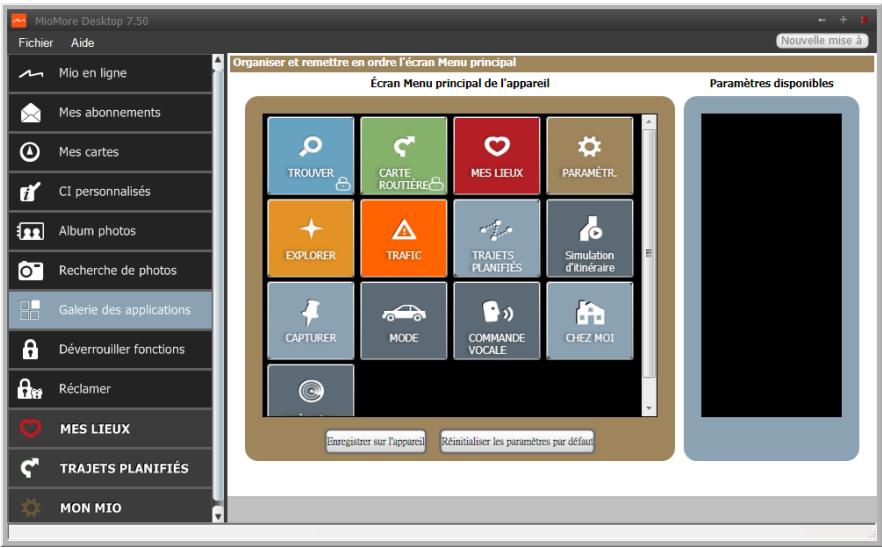Select the PARAMÈTR. gear tile

[x=590, y=155]
